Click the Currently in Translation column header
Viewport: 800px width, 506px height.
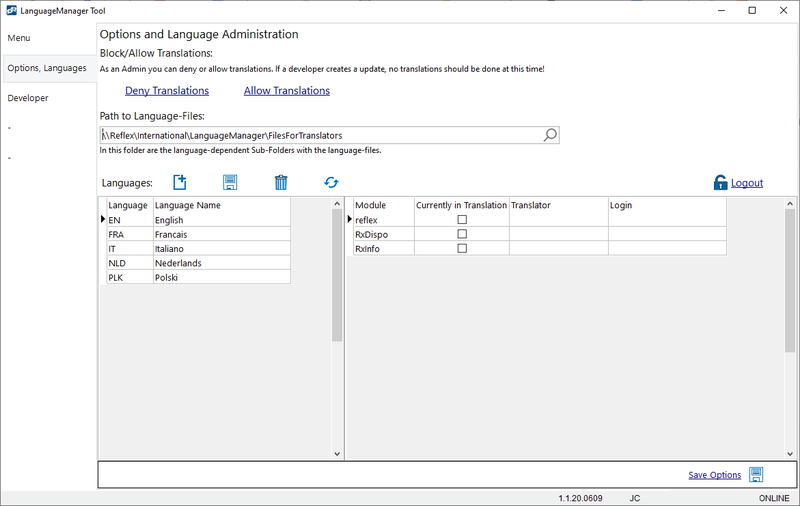[x=462, y=205]
